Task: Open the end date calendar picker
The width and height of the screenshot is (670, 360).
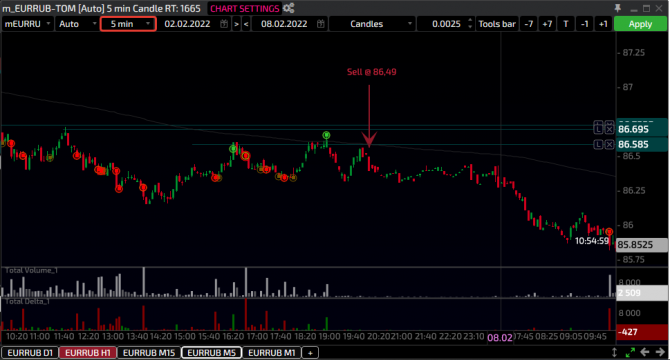Action: [320, 24]
